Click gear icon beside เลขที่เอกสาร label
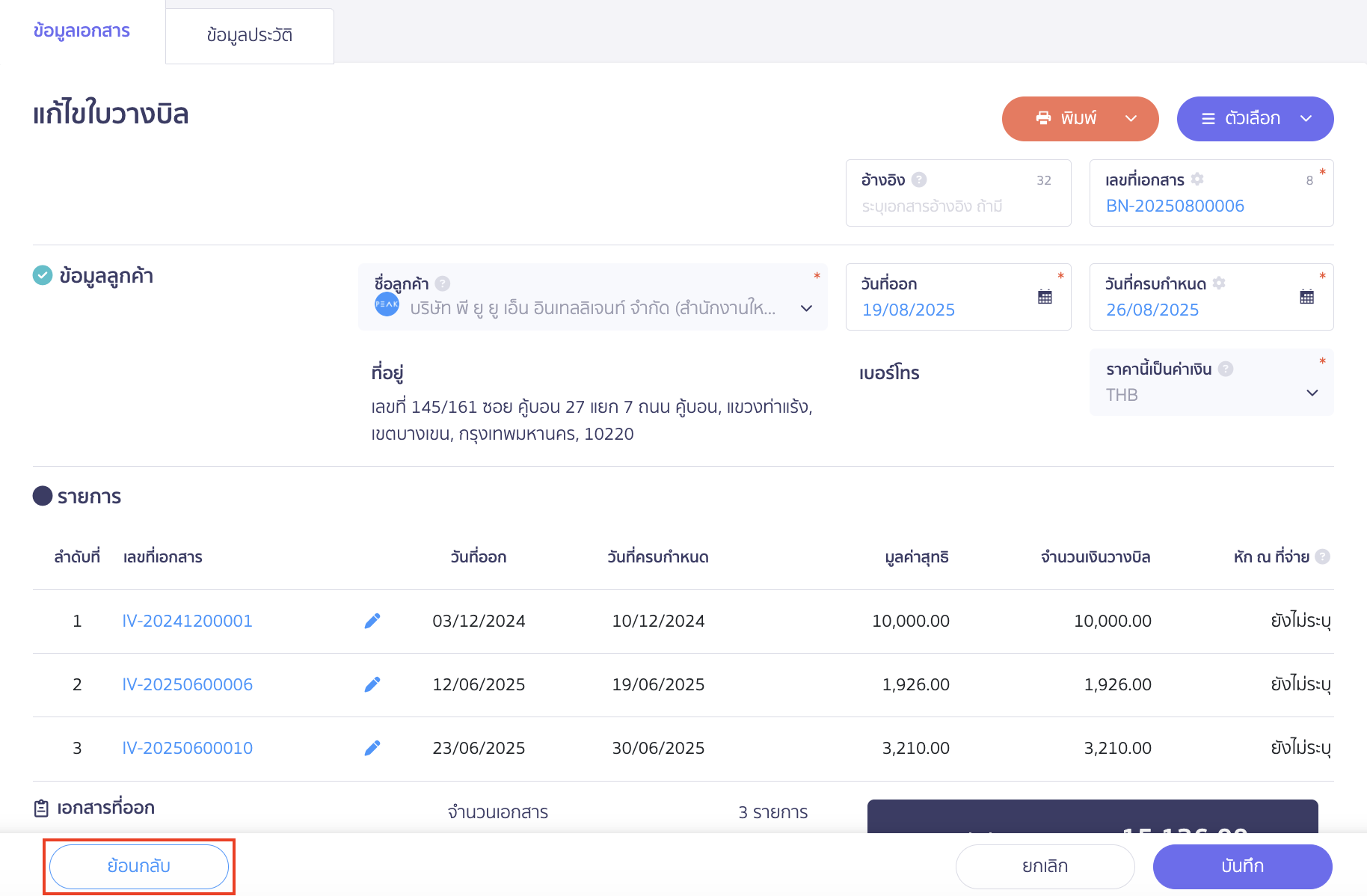The width and height of the screenshot is (1367, 896). pyautogui.click(x=1197, y=179)
